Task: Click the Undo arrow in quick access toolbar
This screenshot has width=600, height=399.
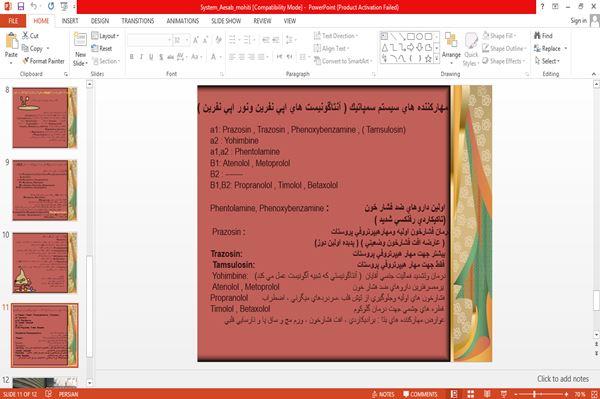Action: pyautogui.click(x=34, y=6)
